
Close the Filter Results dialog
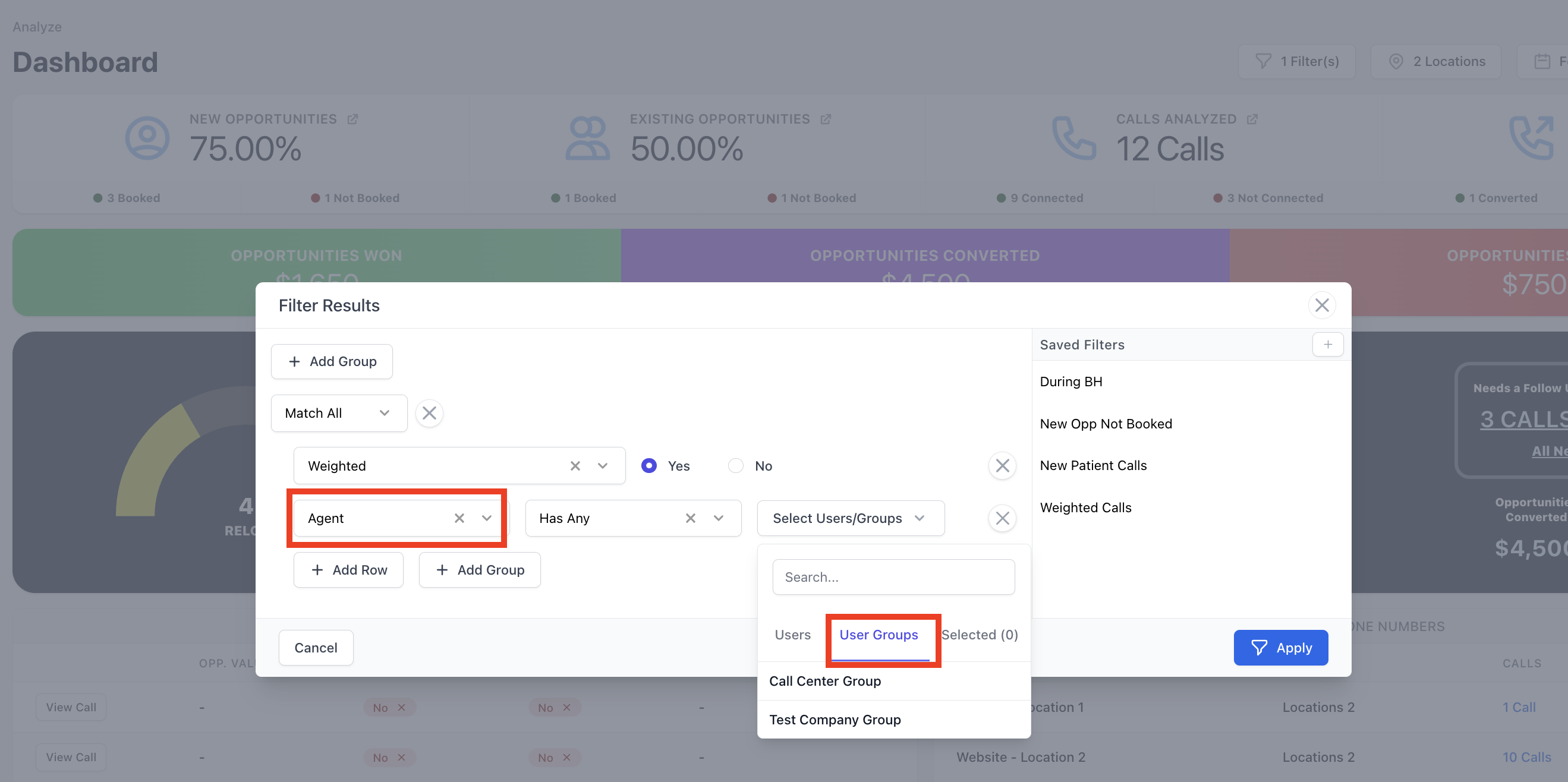coord(1321,305)
